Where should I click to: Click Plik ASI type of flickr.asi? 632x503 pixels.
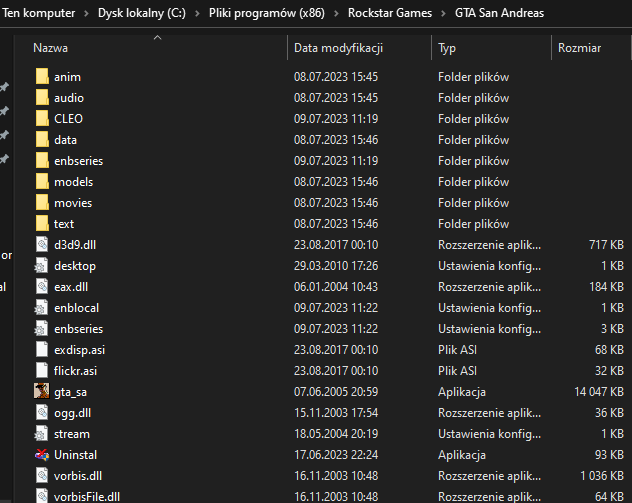(457, 370)
